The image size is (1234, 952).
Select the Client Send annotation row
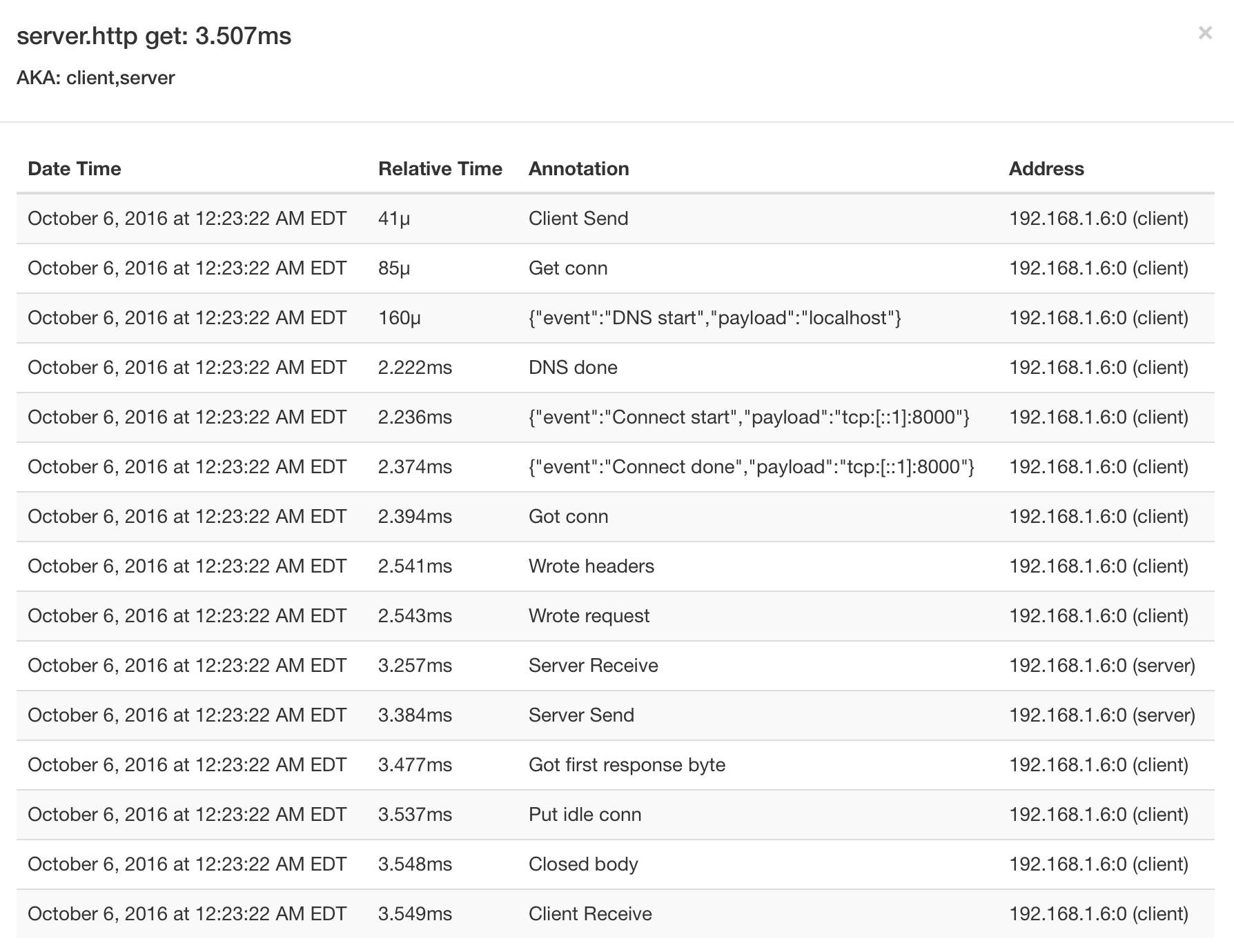[578, 219]
